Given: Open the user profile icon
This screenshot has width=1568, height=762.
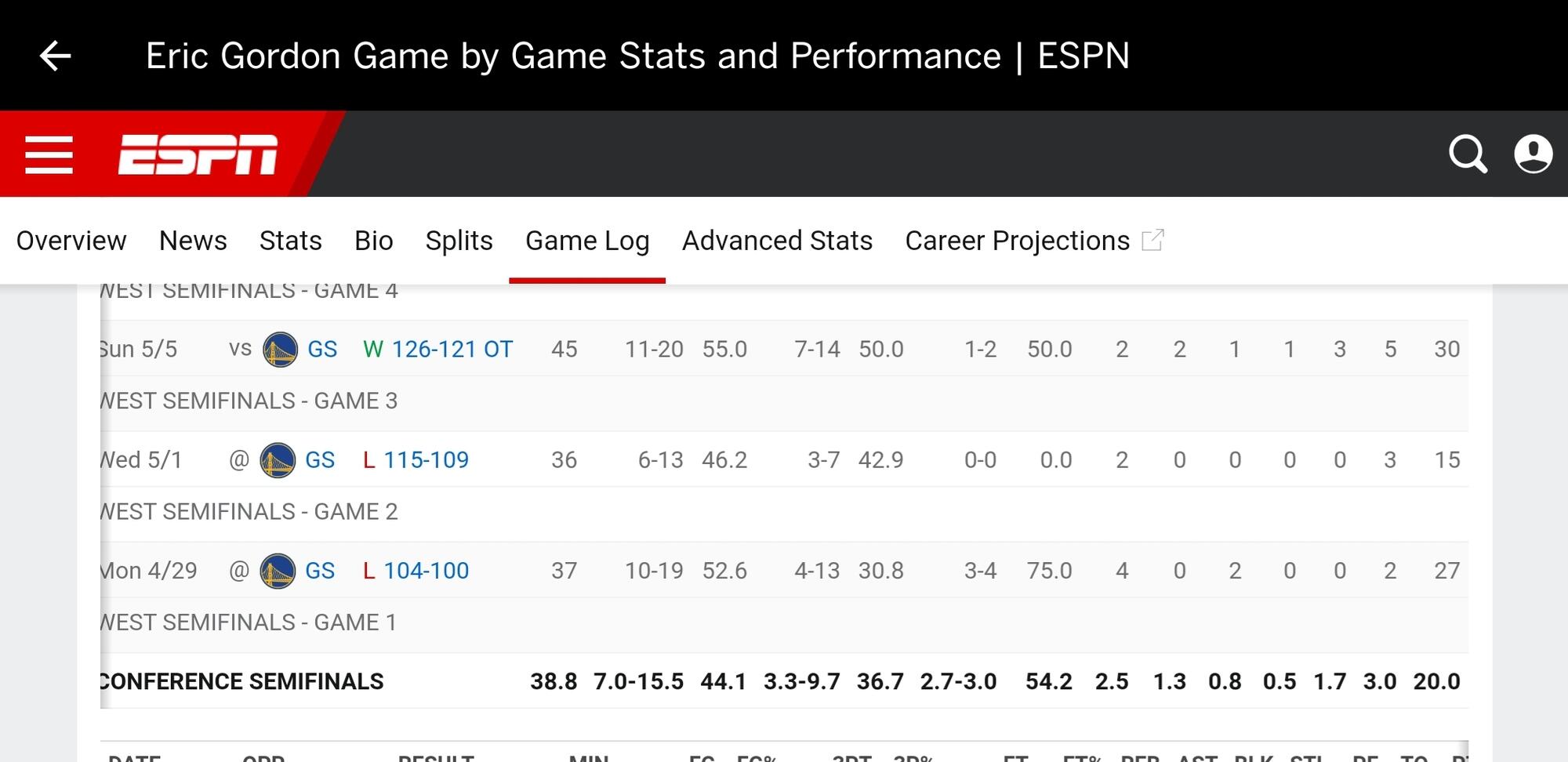Looking at the screenshot, I should click(x=1533, y=154).
